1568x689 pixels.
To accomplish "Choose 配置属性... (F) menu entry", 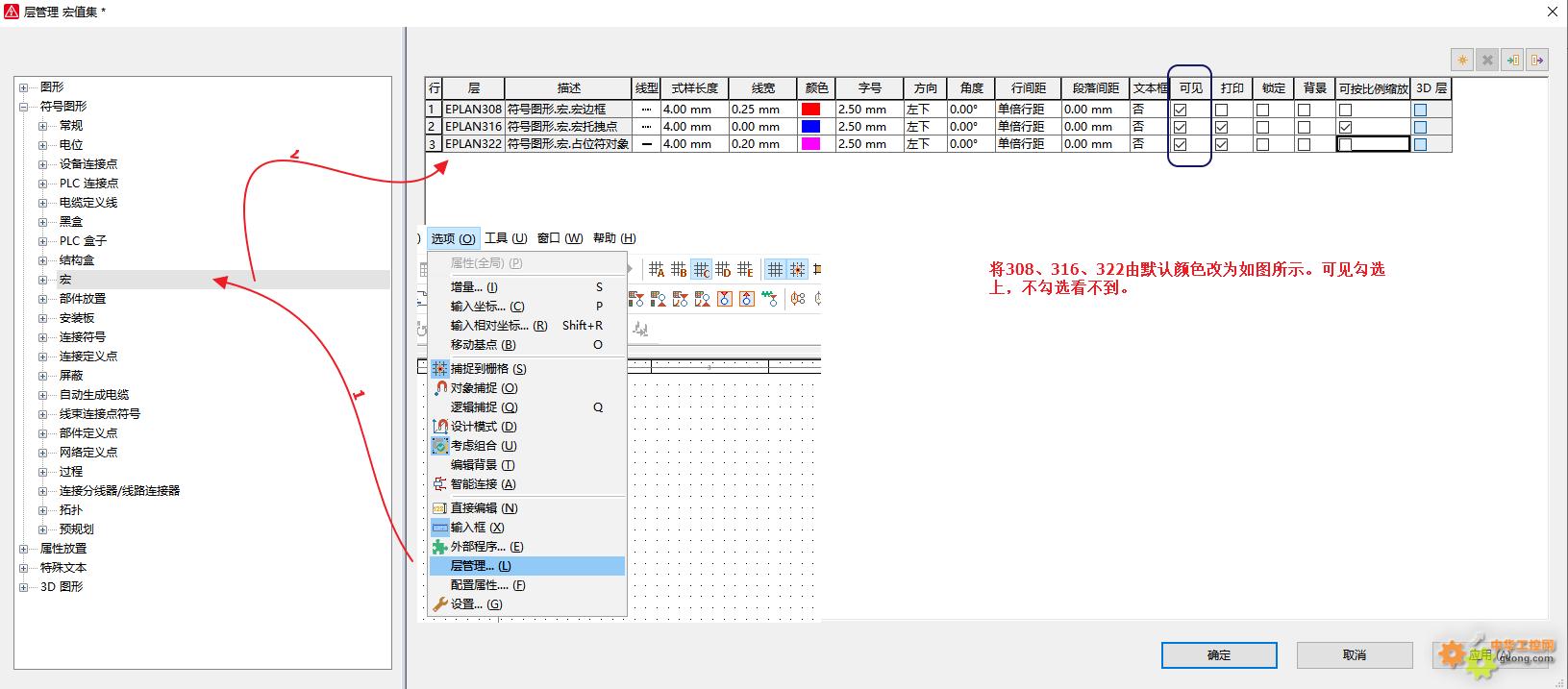I will pos(527,585).
